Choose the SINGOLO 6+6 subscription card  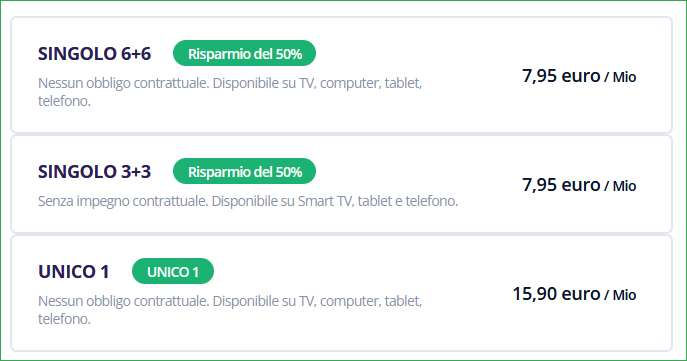[x=341, y=75]
